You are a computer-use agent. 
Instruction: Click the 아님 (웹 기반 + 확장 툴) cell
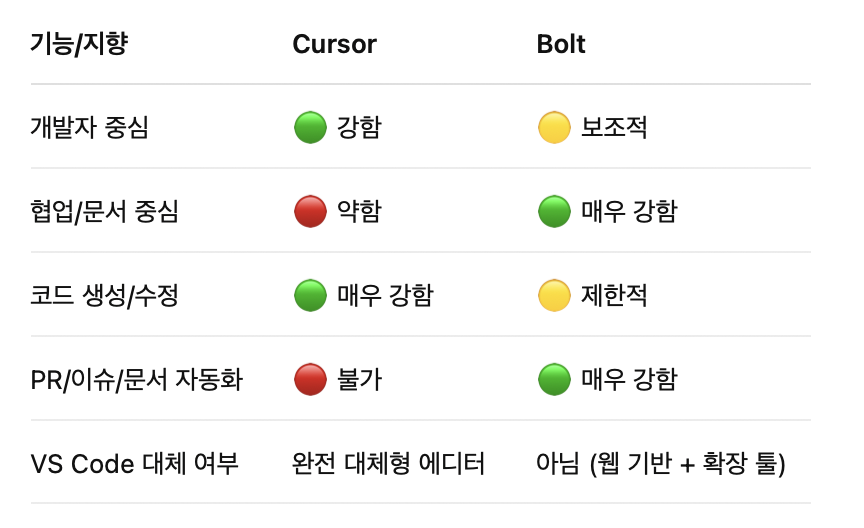661,464
